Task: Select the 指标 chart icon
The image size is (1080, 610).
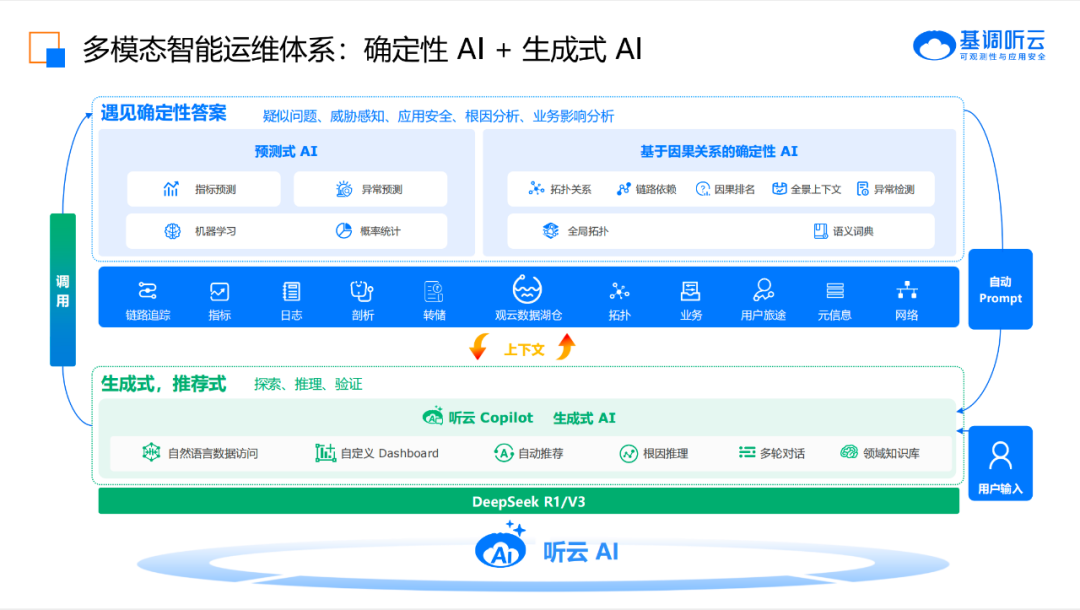Action: tap(219, 291)
